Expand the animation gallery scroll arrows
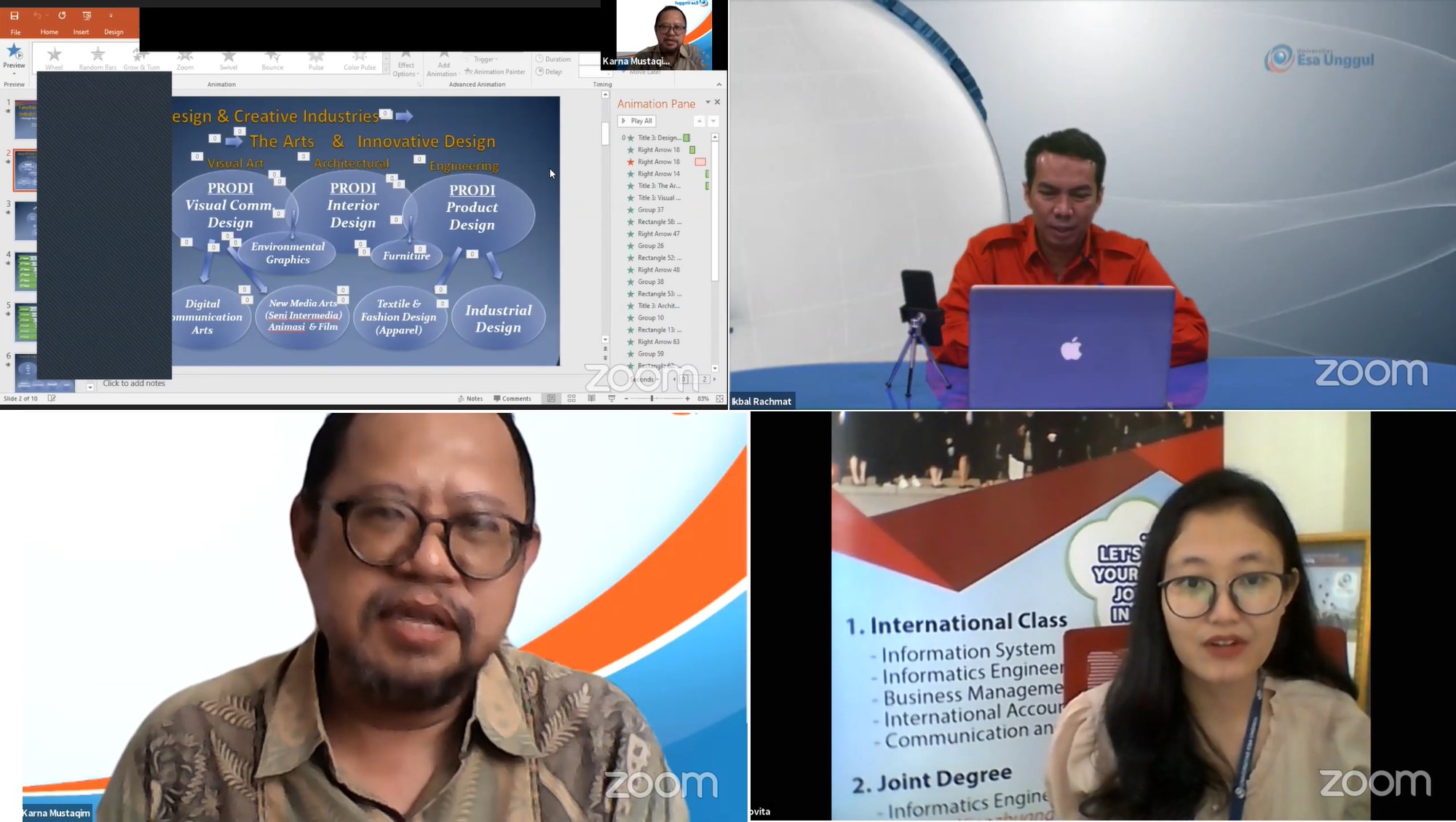1456x822 pixels. (386, 63)
